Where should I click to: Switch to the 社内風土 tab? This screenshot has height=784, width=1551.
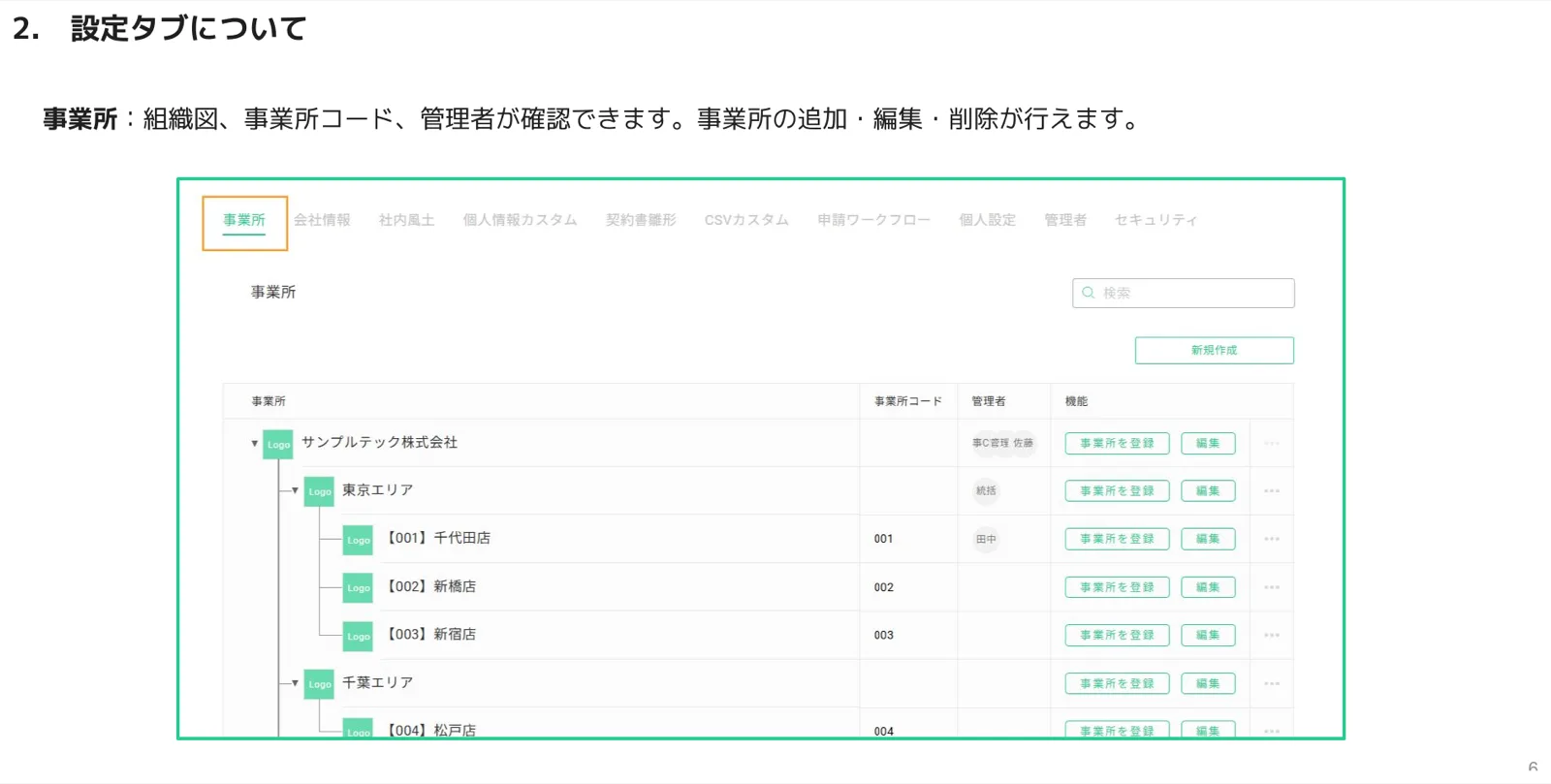point(406,220)
